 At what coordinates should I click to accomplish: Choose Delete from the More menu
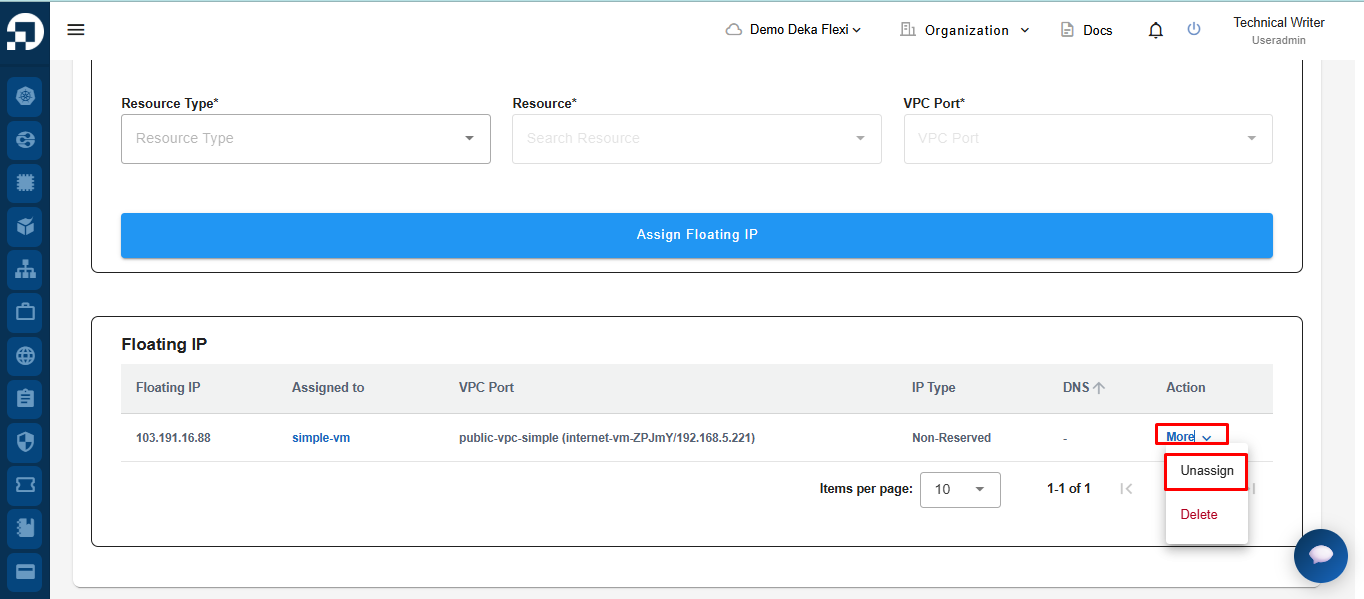pos(1198,514)
